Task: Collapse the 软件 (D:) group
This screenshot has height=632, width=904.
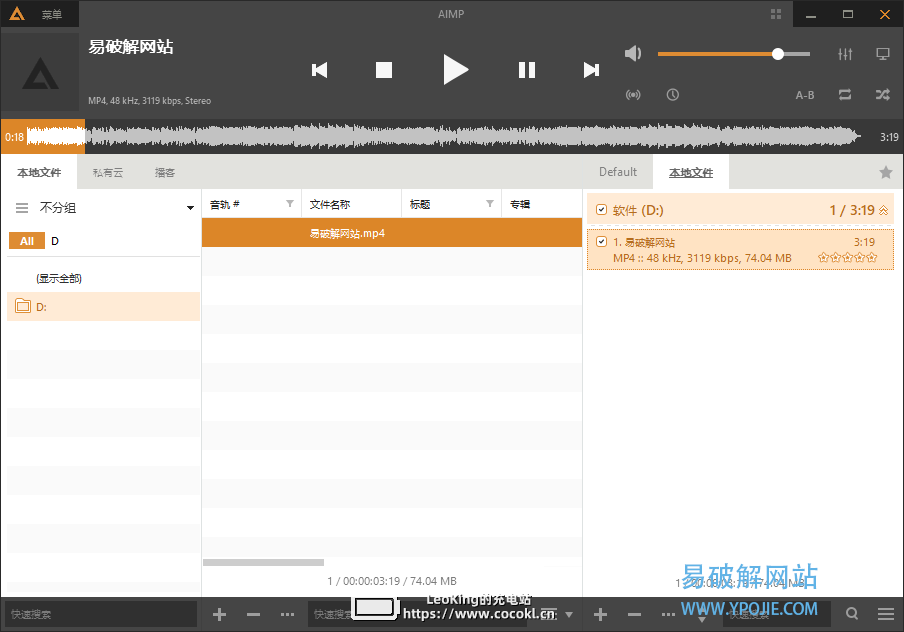Action: coord(883,210)
